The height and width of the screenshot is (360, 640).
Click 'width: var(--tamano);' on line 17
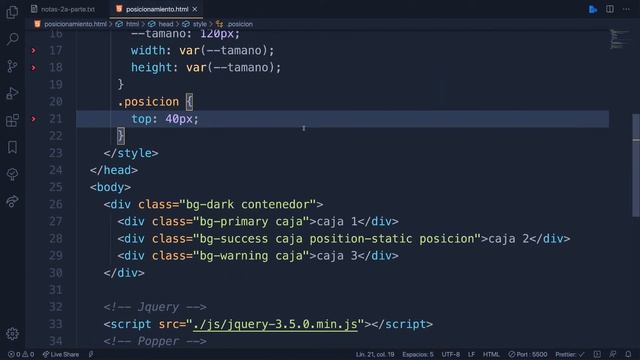coord(203,51)
